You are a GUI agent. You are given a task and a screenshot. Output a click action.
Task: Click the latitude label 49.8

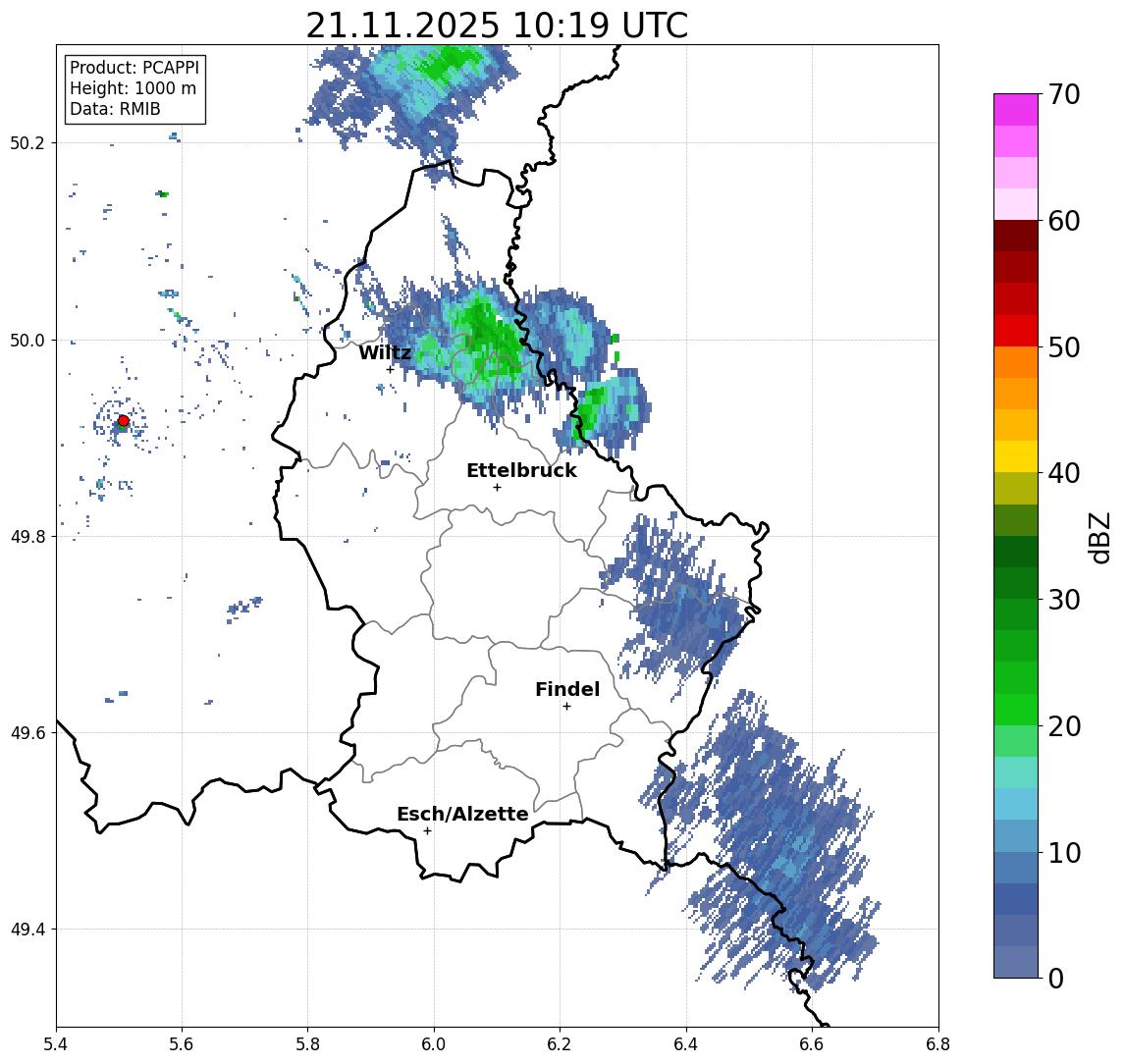point(27,536)
